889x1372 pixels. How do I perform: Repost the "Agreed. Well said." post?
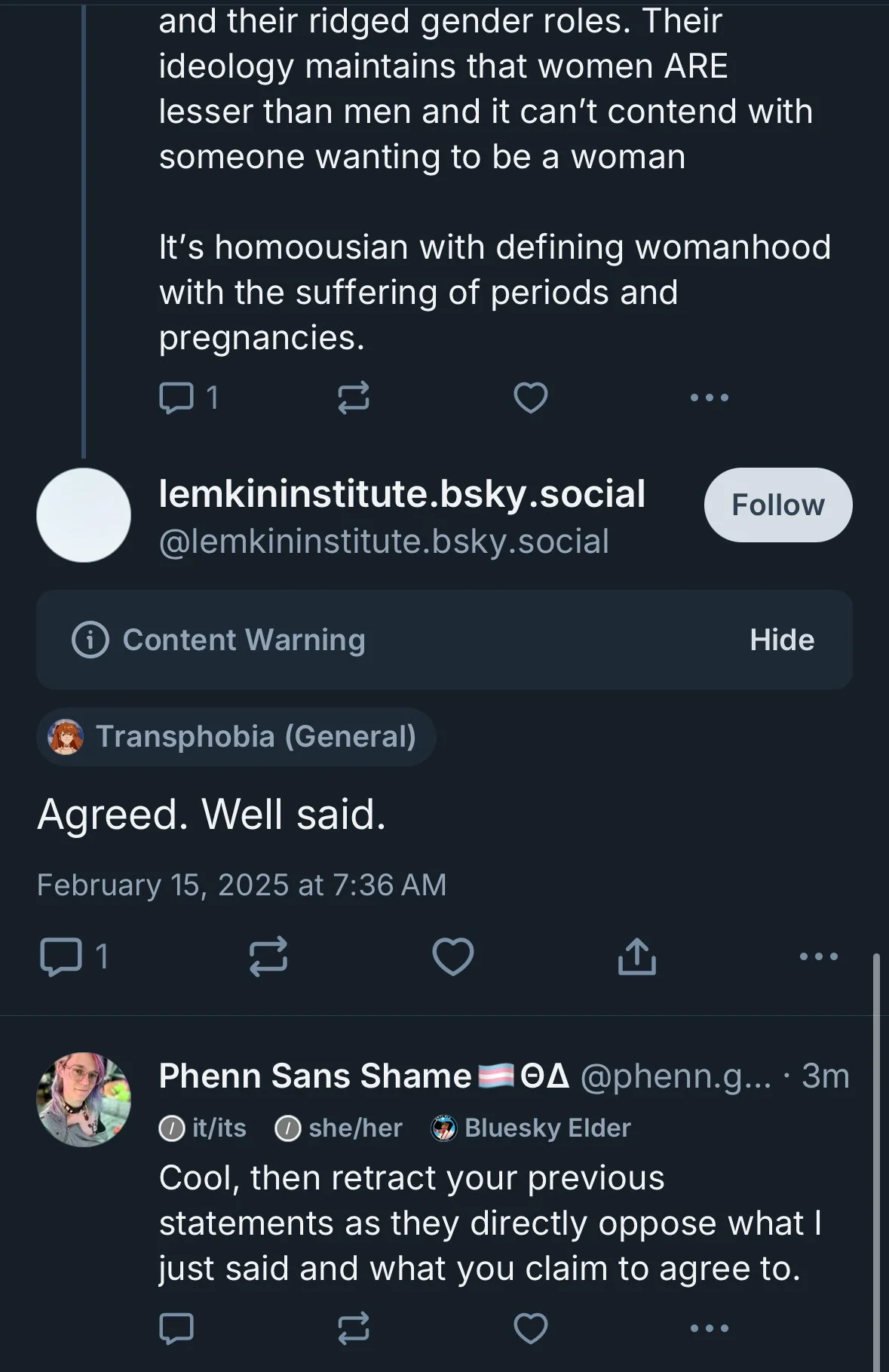click(x=268, y=956)
